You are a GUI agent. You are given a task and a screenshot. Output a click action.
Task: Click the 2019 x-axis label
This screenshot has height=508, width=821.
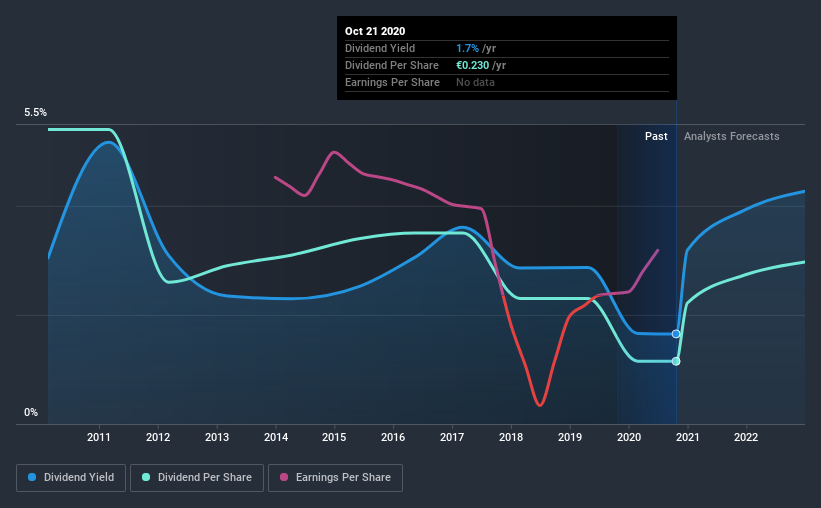point(570,437)
